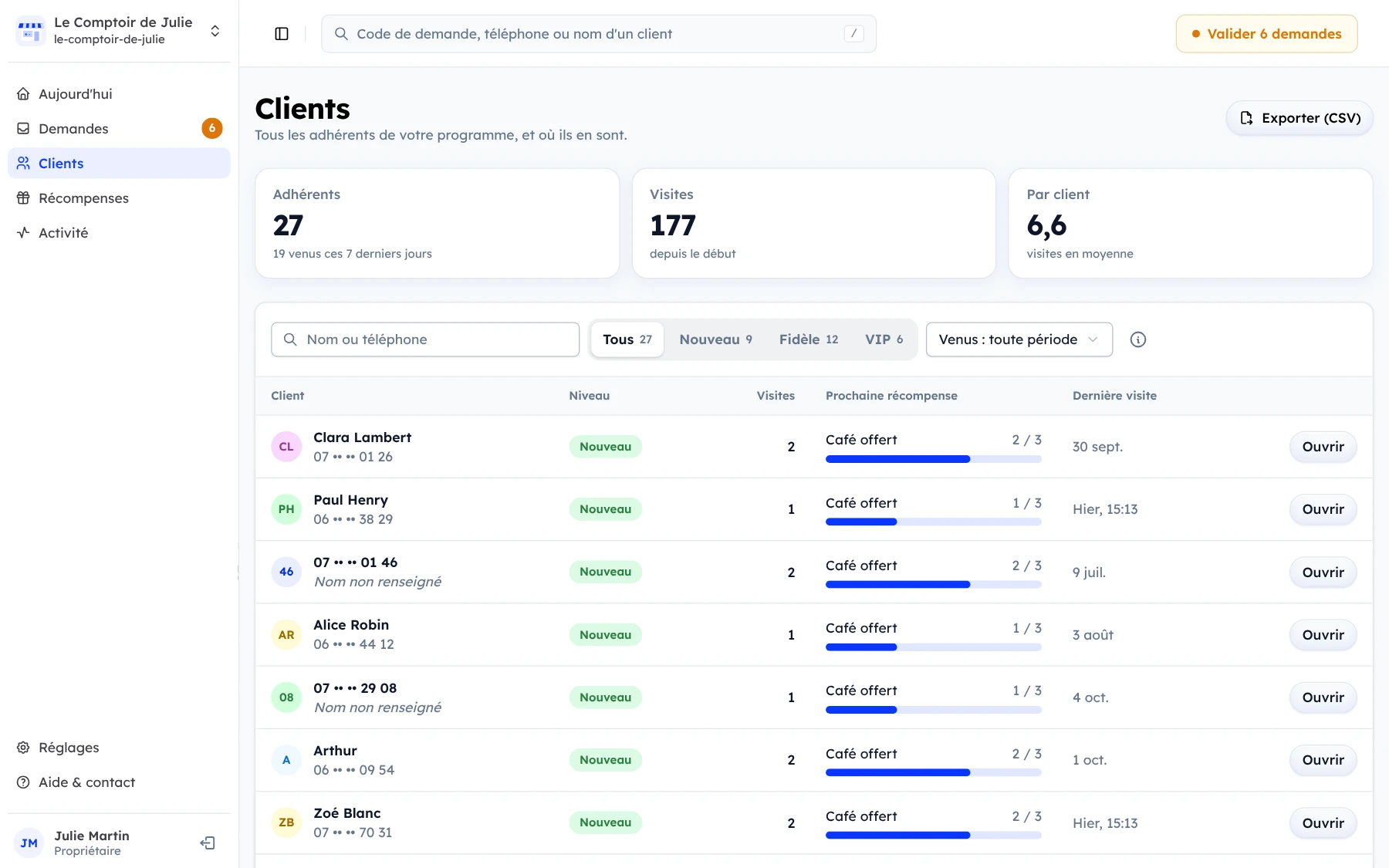This screenshot has width=1389, height=868.
Task: Focus the top 'Code de demande' search field
Action: (599, 34)
